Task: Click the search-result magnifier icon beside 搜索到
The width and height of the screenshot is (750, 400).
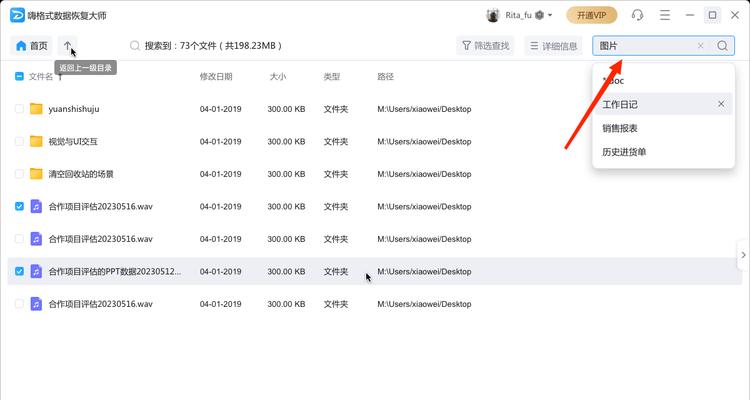Action: click(x=135, y=46)
